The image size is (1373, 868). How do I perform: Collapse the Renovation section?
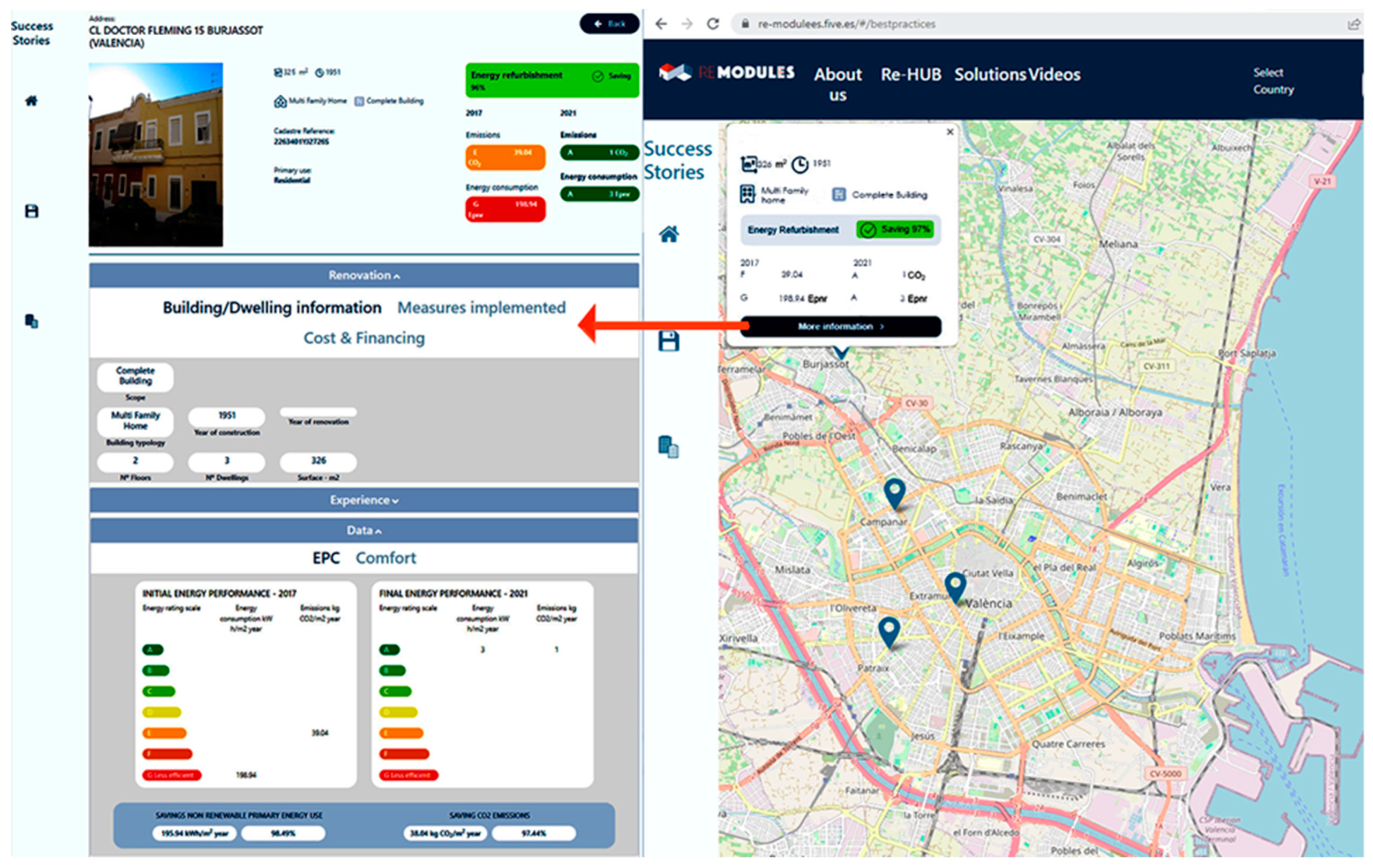pyautogui.click(x=364, y=275)
